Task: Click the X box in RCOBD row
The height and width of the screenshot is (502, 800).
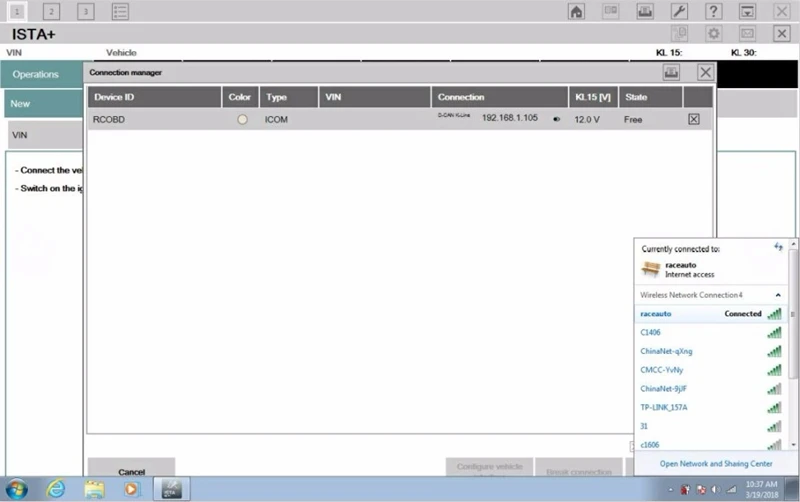Action: (694, 119)
